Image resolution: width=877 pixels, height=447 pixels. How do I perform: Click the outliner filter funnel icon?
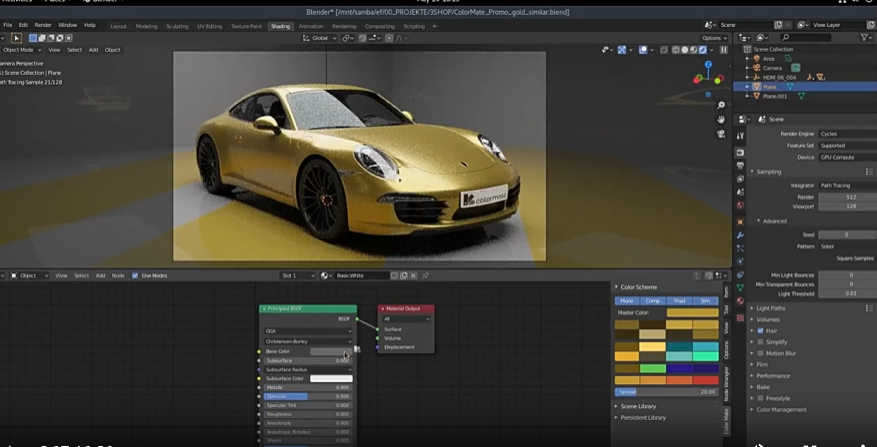[x=866, y=38]
